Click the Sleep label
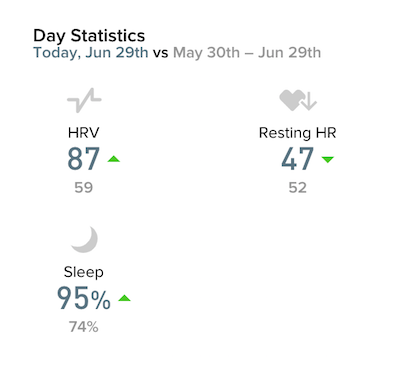The width and height of the screenshot is (400, 368). point(84,272)
